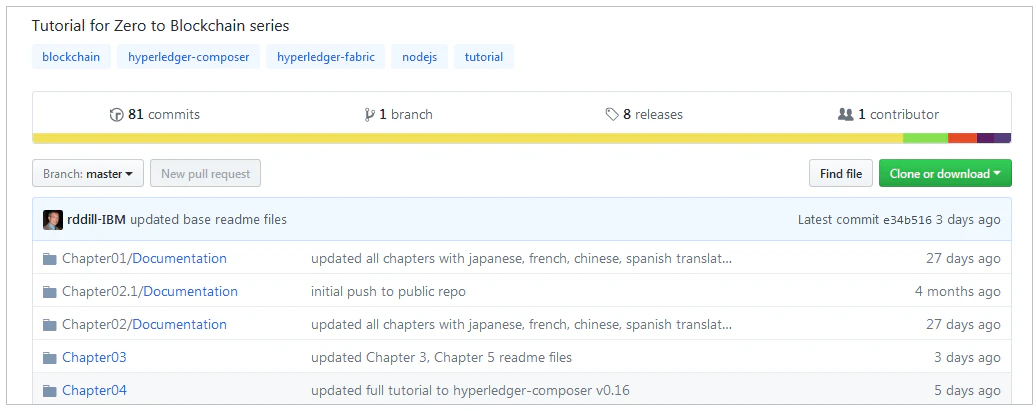Image resolution: width=1036 pixels, height=411 pixels.
Task: Click Chapter03's '3 days ago' timestamp
Action: [x=967, y=357]
